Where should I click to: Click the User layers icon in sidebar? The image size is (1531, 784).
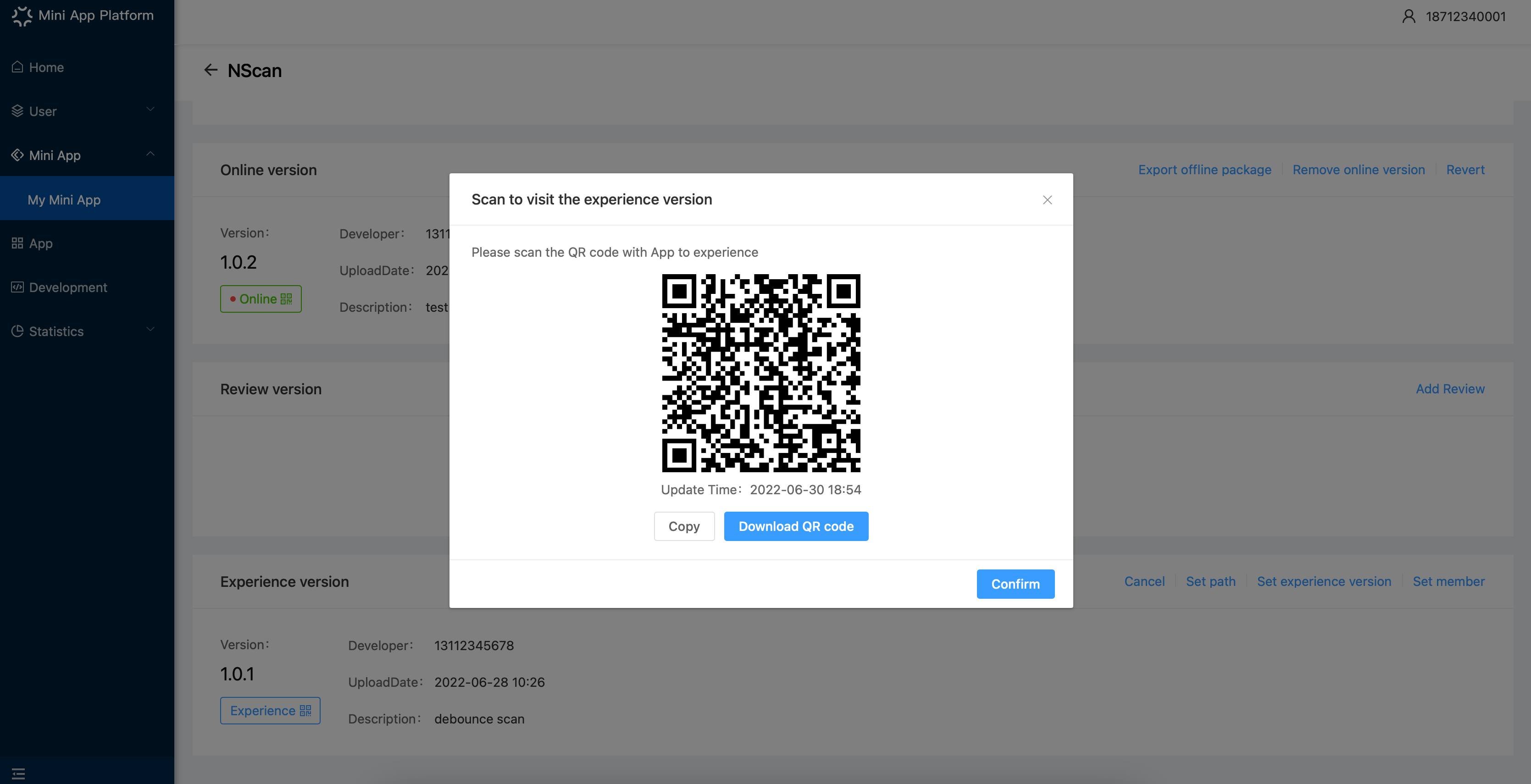pyautogui.click(x=18, y=111)
